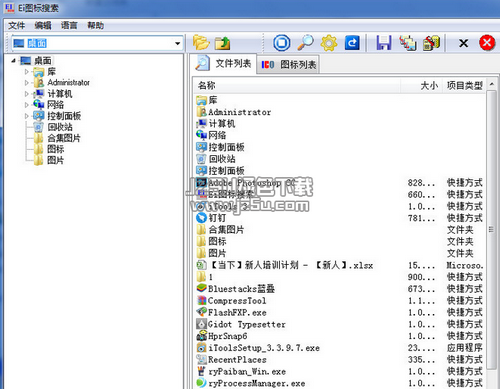
Task: Open the 语言 menu
Action: coord(69,25)
